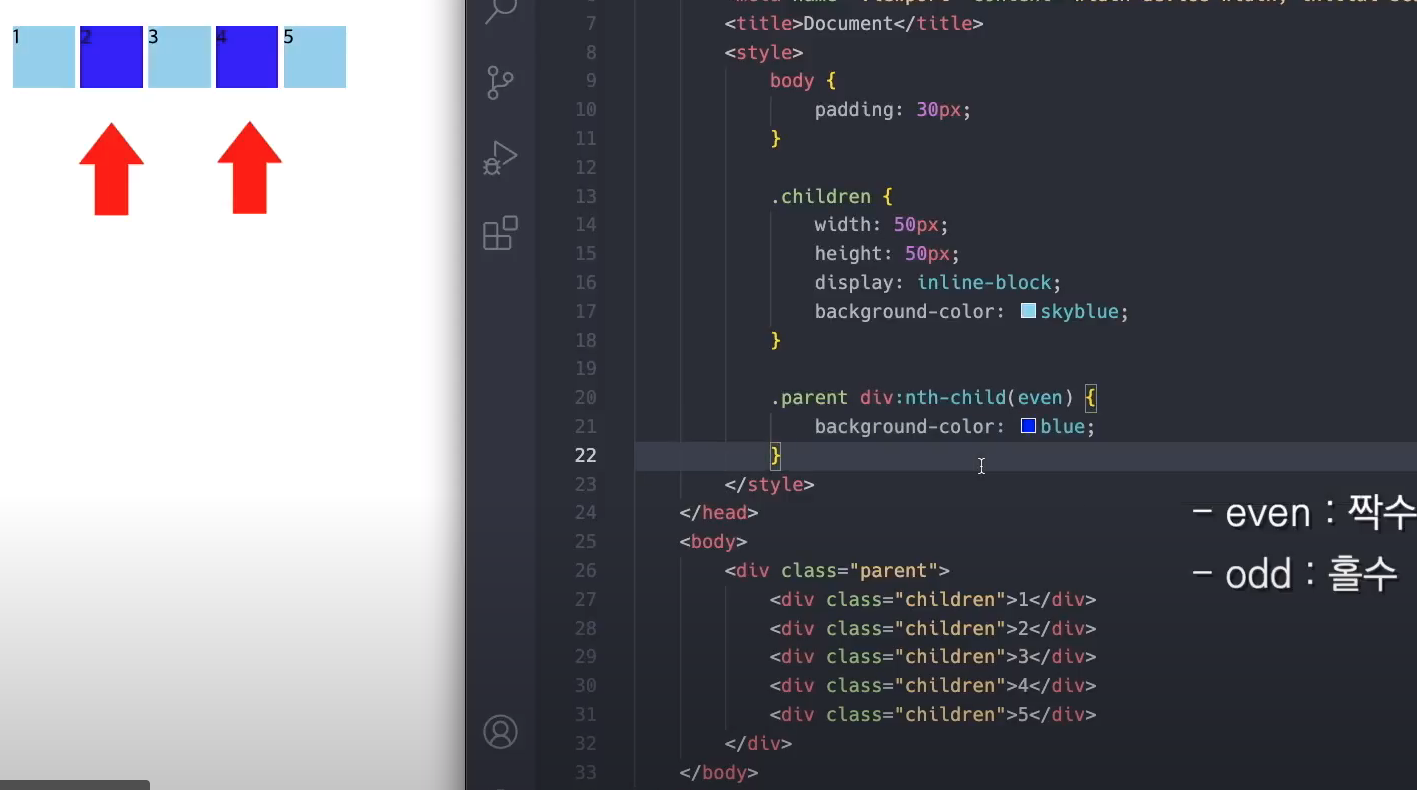Click the opening <style> tag

coord(764,52)
